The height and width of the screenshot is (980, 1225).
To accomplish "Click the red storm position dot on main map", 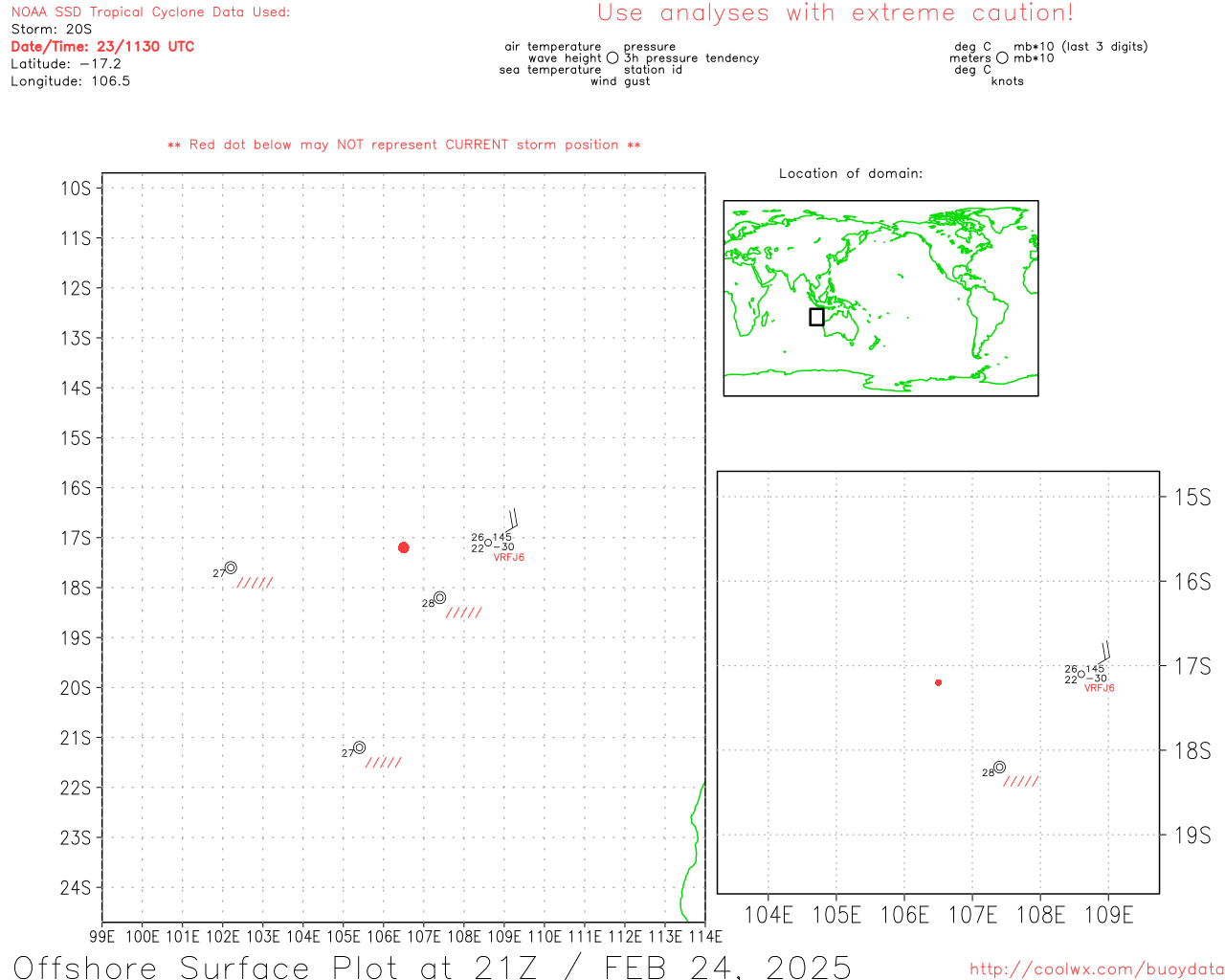I will [404, 547].
